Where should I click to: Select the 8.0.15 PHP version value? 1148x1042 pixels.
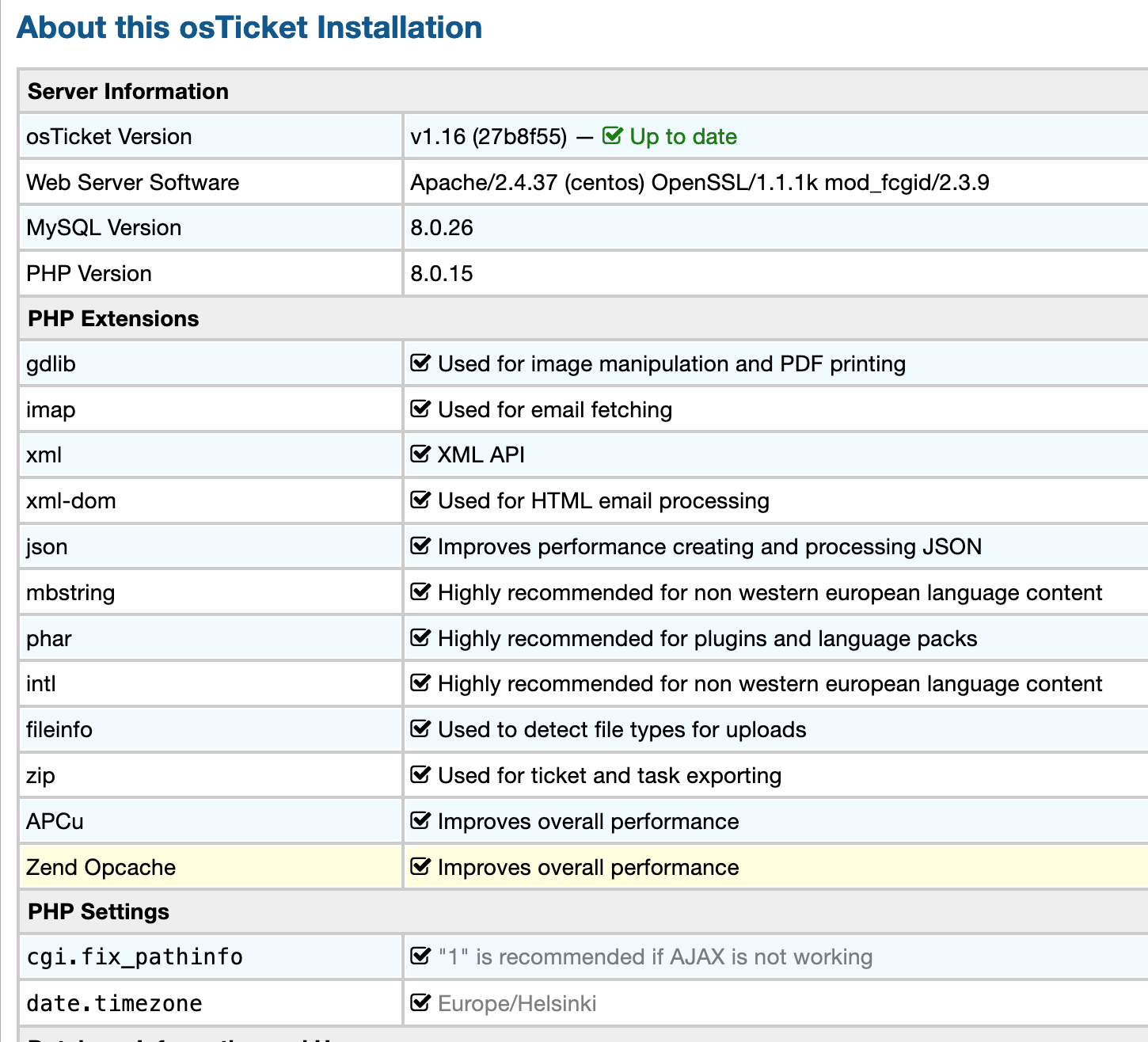[x=442, y=273]
